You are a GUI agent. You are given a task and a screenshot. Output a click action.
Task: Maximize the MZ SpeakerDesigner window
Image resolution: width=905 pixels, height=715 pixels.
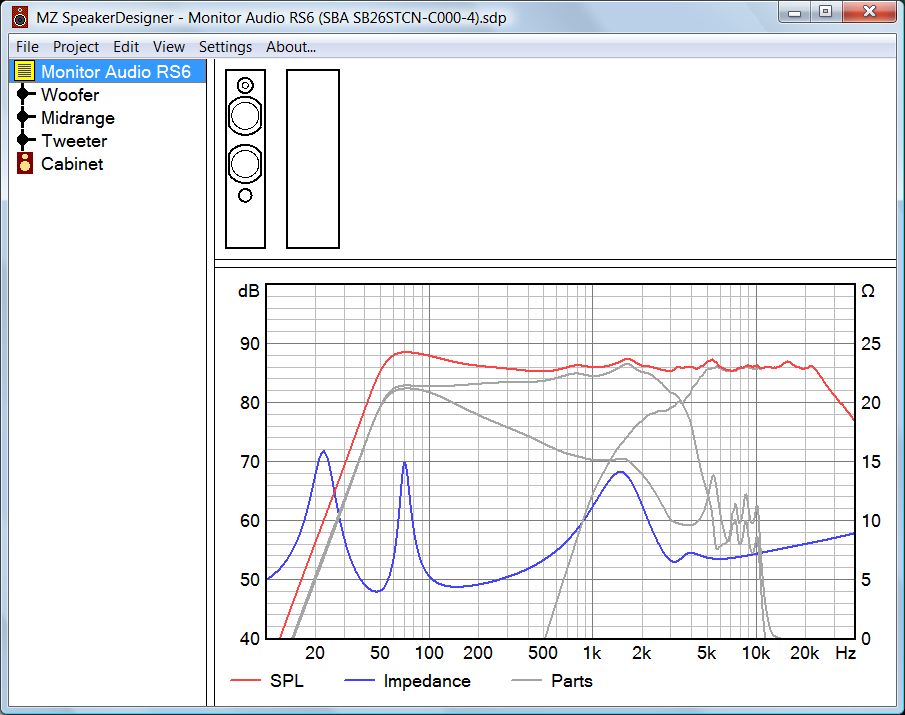825,12
